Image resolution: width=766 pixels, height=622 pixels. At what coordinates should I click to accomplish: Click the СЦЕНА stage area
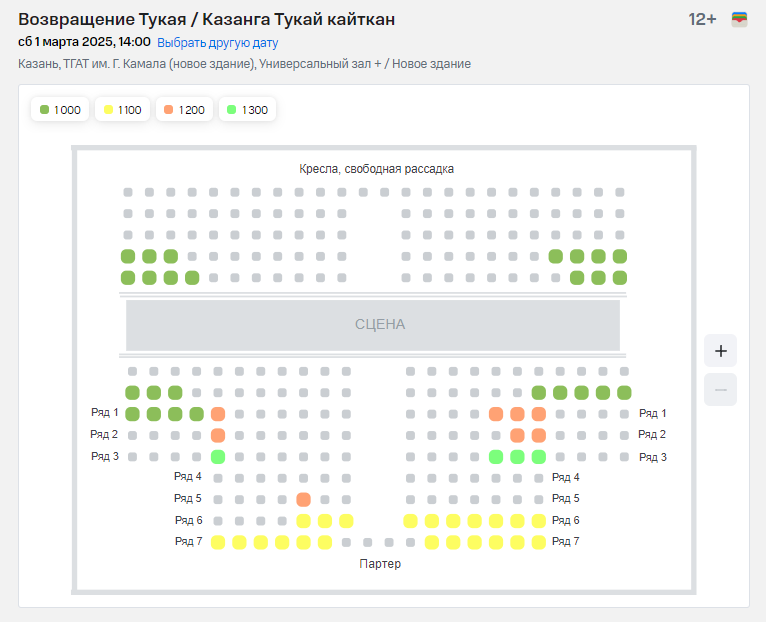373,325
